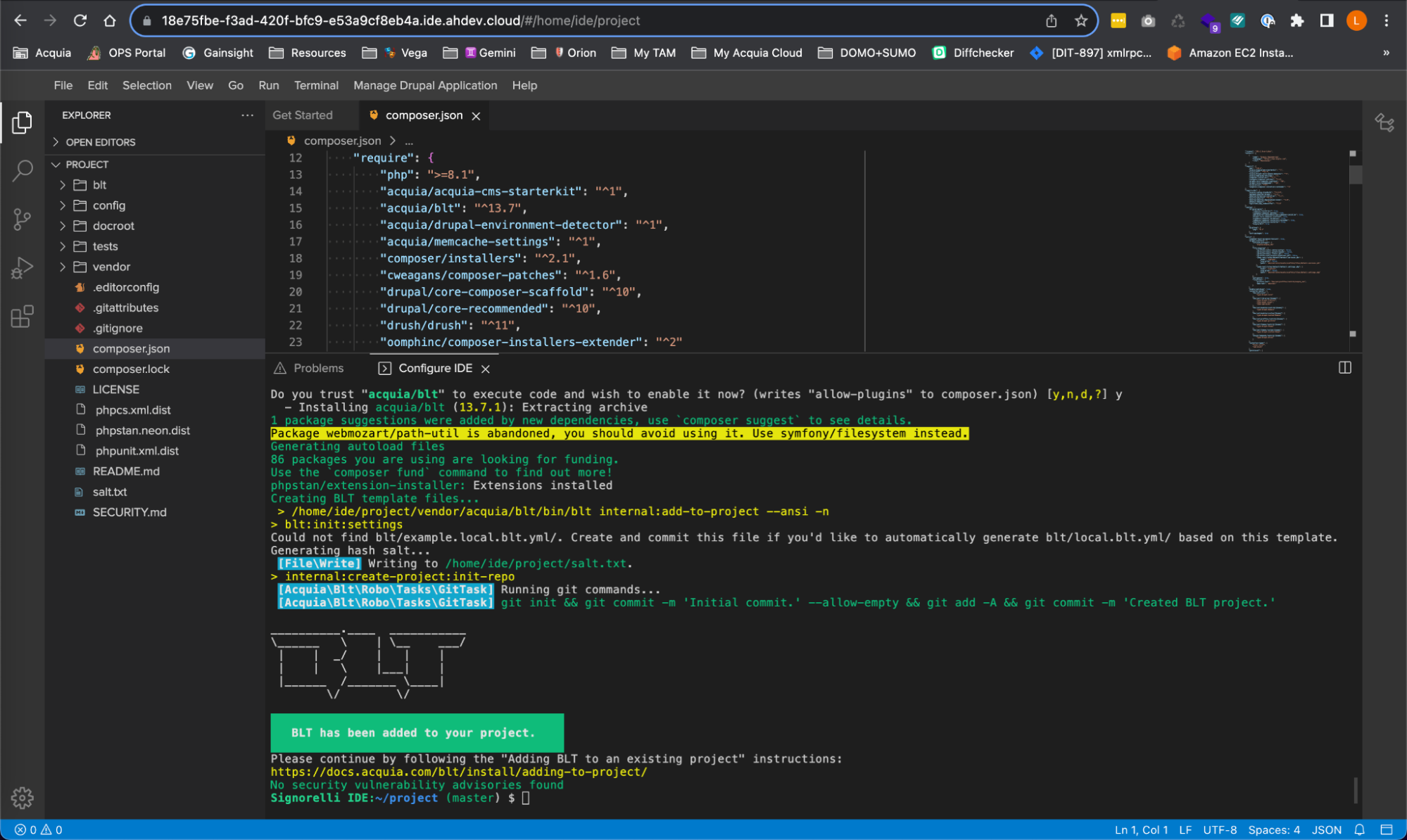1407x840 pixels.
Task: Expand the vendor folder
Action: (155, 267)
